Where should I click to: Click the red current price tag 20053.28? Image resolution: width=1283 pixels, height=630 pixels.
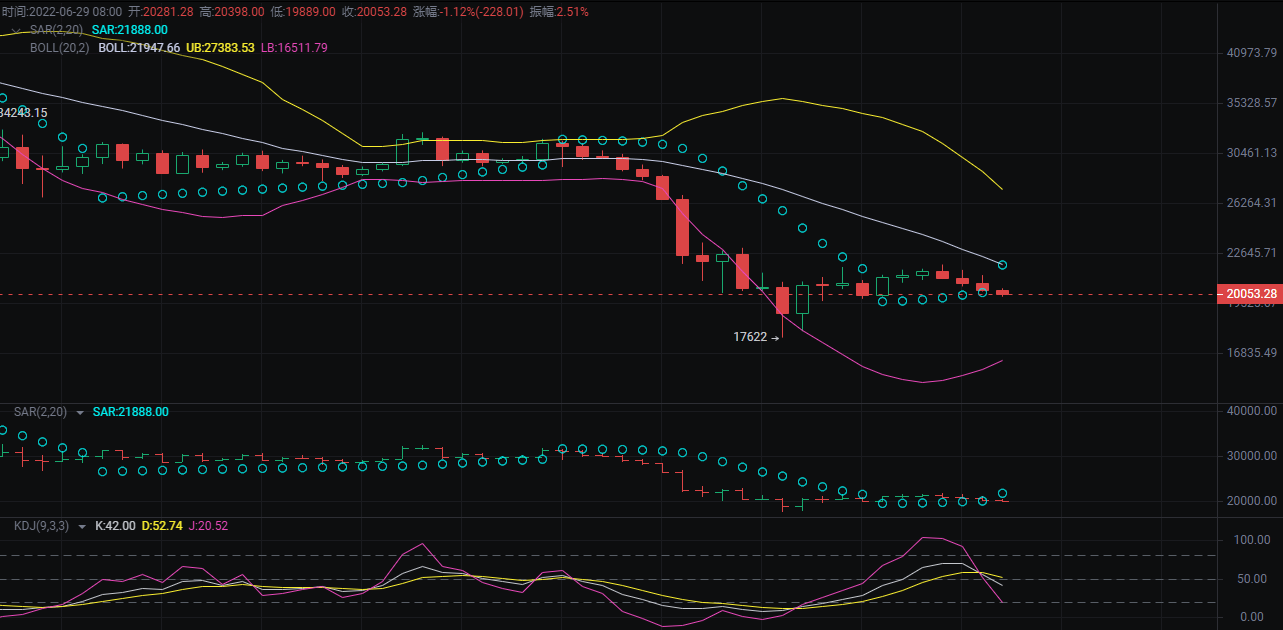point(1248,294)
